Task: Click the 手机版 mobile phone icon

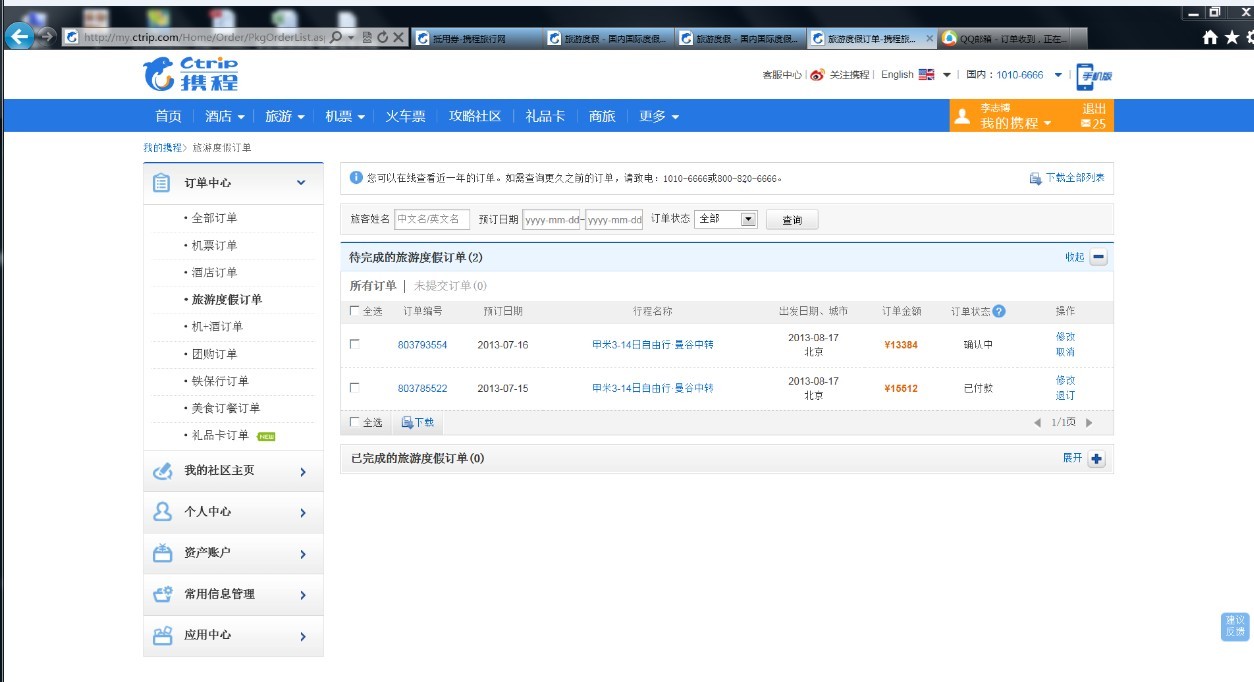Action: click(1086, 74)
